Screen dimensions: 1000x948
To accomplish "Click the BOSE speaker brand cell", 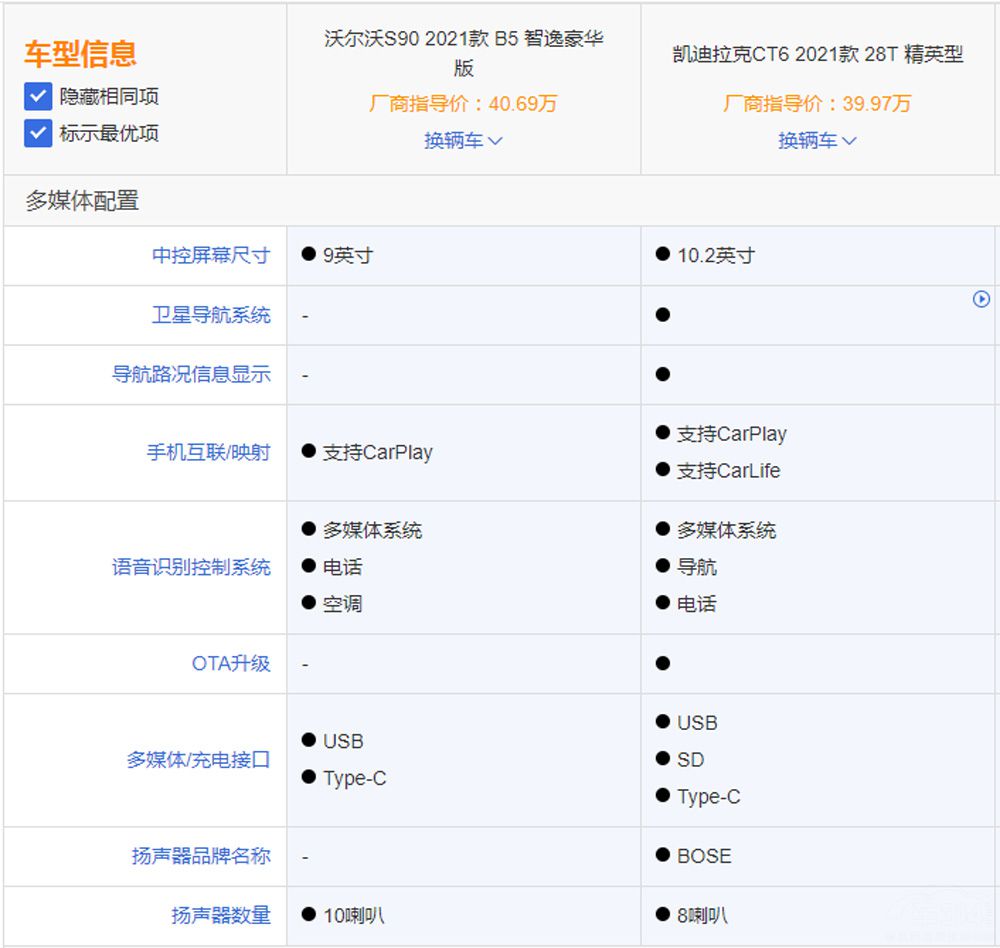I will pyautogui.click(x=703, y=857).
